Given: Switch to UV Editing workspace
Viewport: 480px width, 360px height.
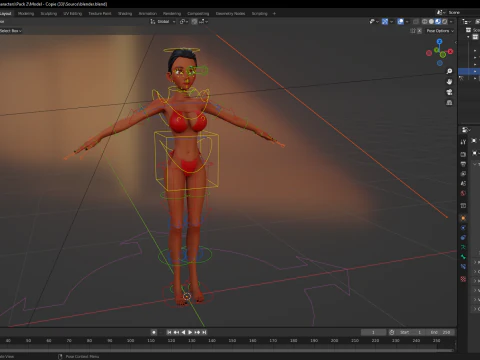Looking at the screenshot, I should point(73,14).
